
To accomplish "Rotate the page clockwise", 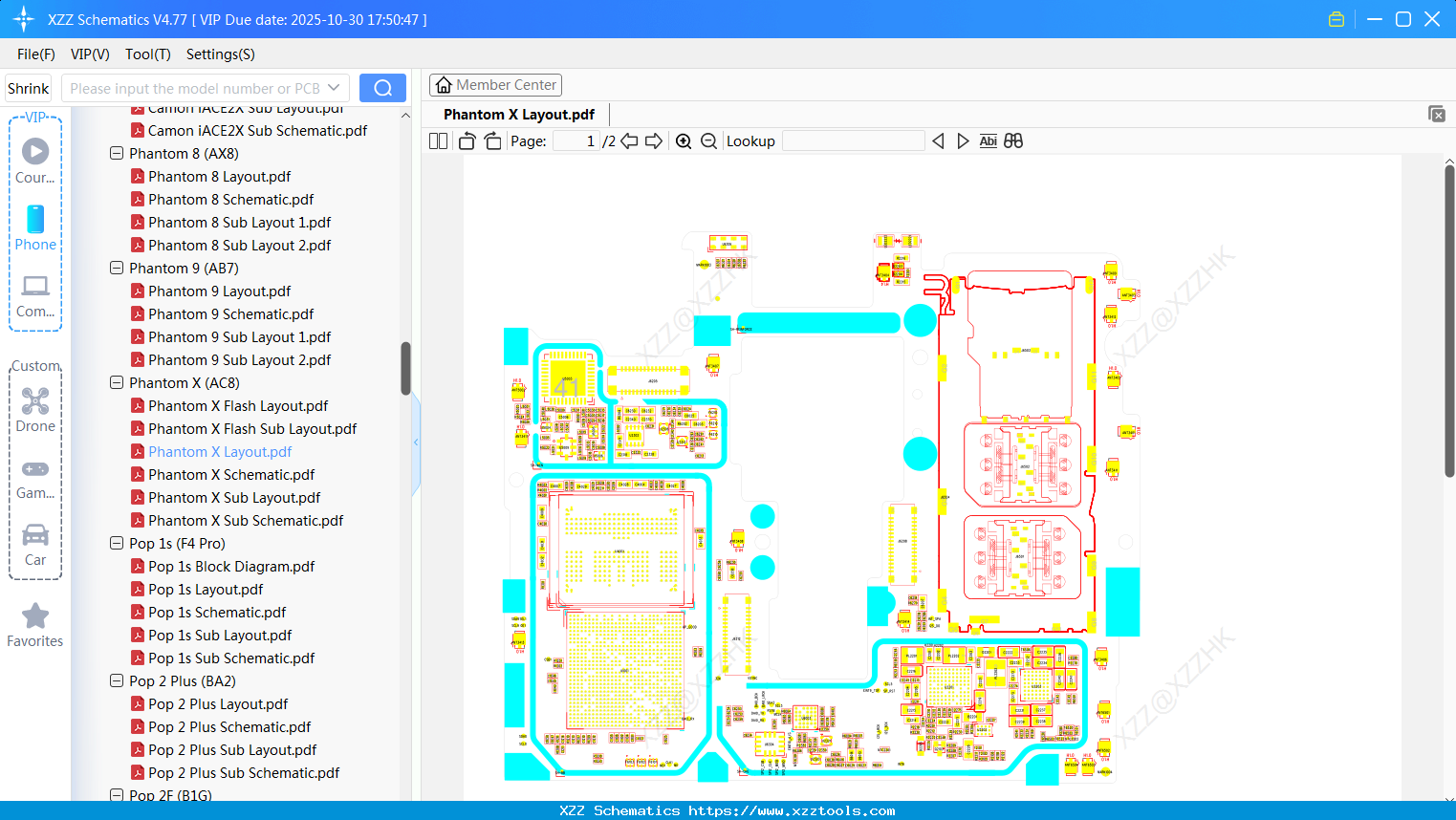I will (491, 140).
